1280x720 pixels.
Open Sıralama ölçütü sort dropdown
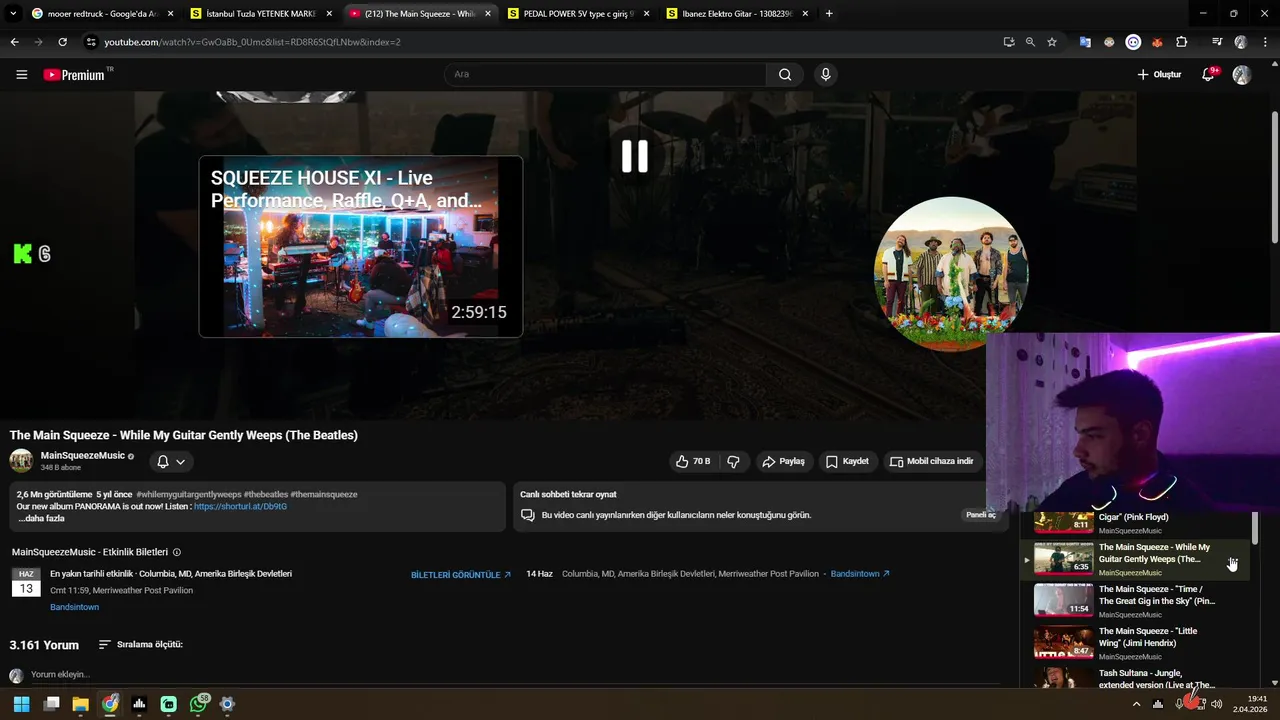(x=141, y=645)
